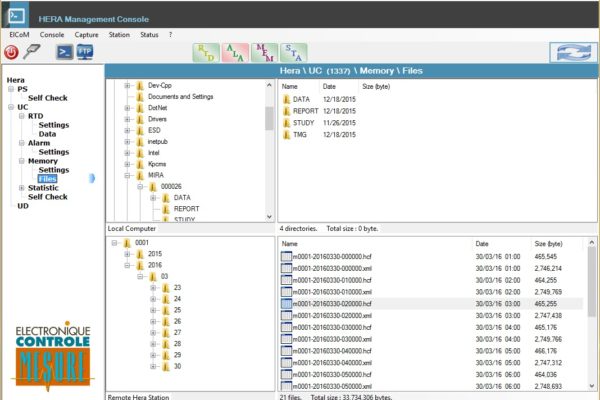Collapse the 2016 folder in remote tree
The height and width of the screenshot is (400, 600).
[127, 265]
